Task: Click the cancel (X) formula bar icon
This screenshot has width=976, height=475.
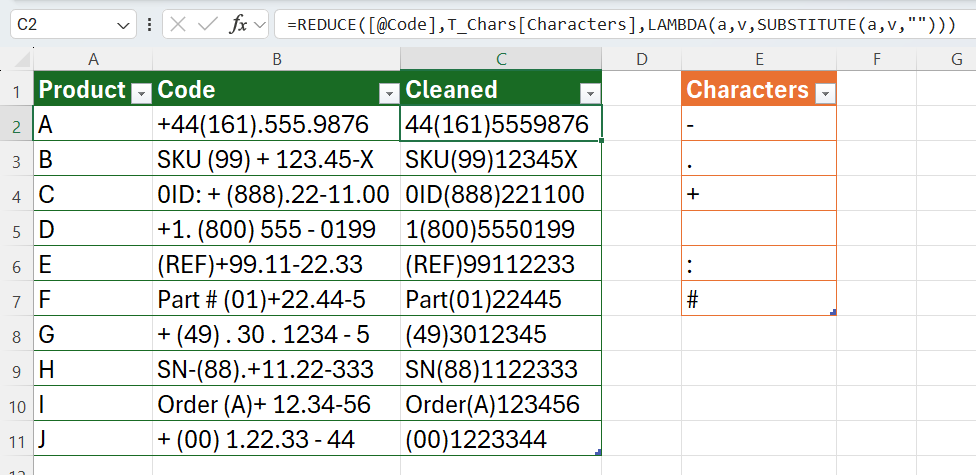Action: point(178,24)
